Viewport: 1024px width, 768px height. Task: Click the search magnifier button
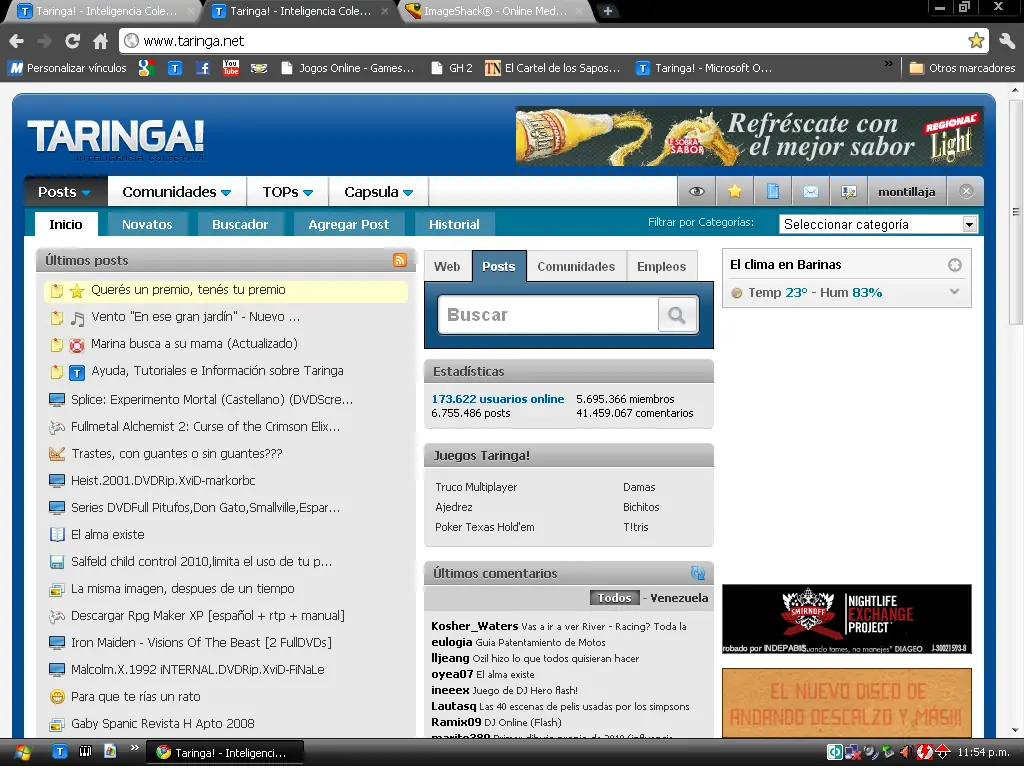point(677,315)
